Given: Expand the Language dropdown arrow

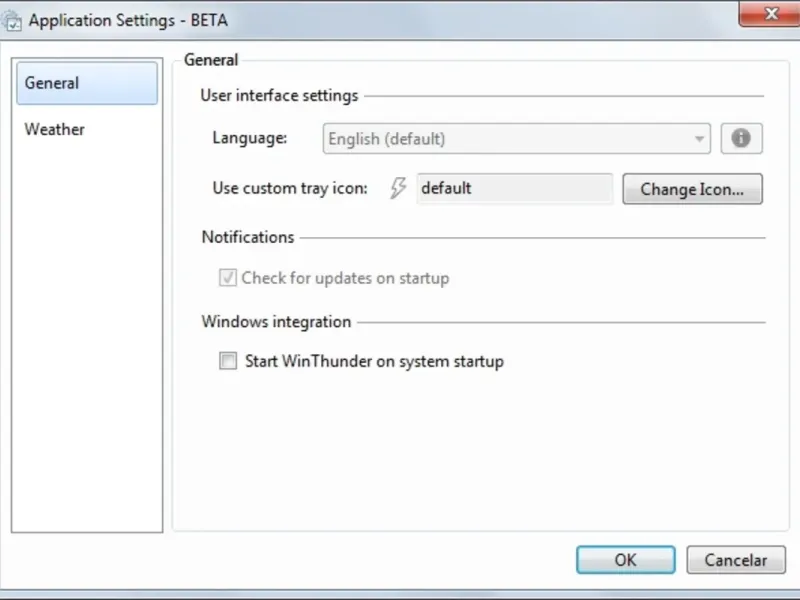Looking at the screenshot, I should tap(700, 140).
